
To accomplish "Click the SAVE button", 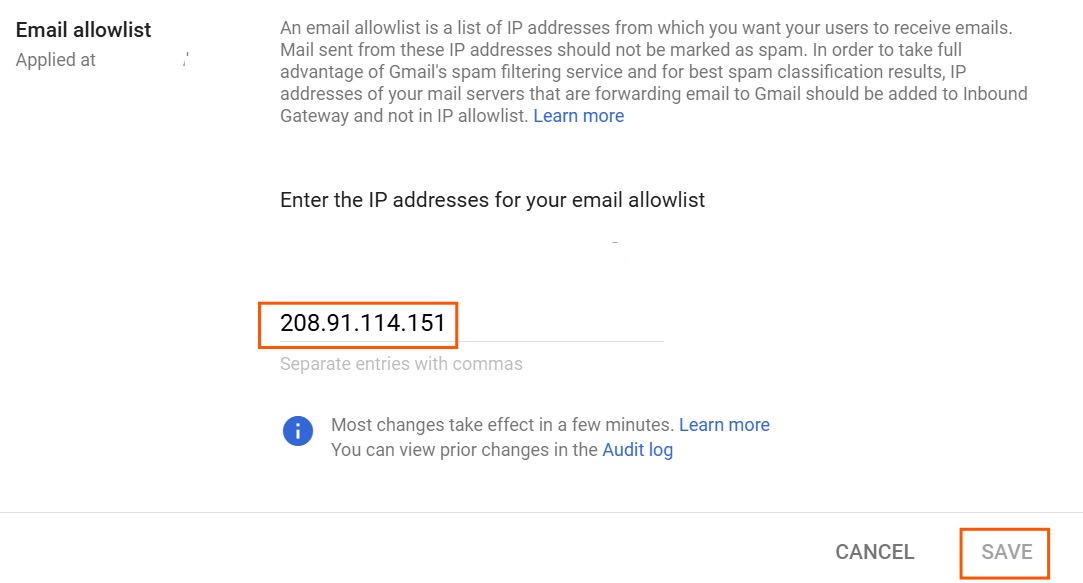I will tap(1005, 552).
